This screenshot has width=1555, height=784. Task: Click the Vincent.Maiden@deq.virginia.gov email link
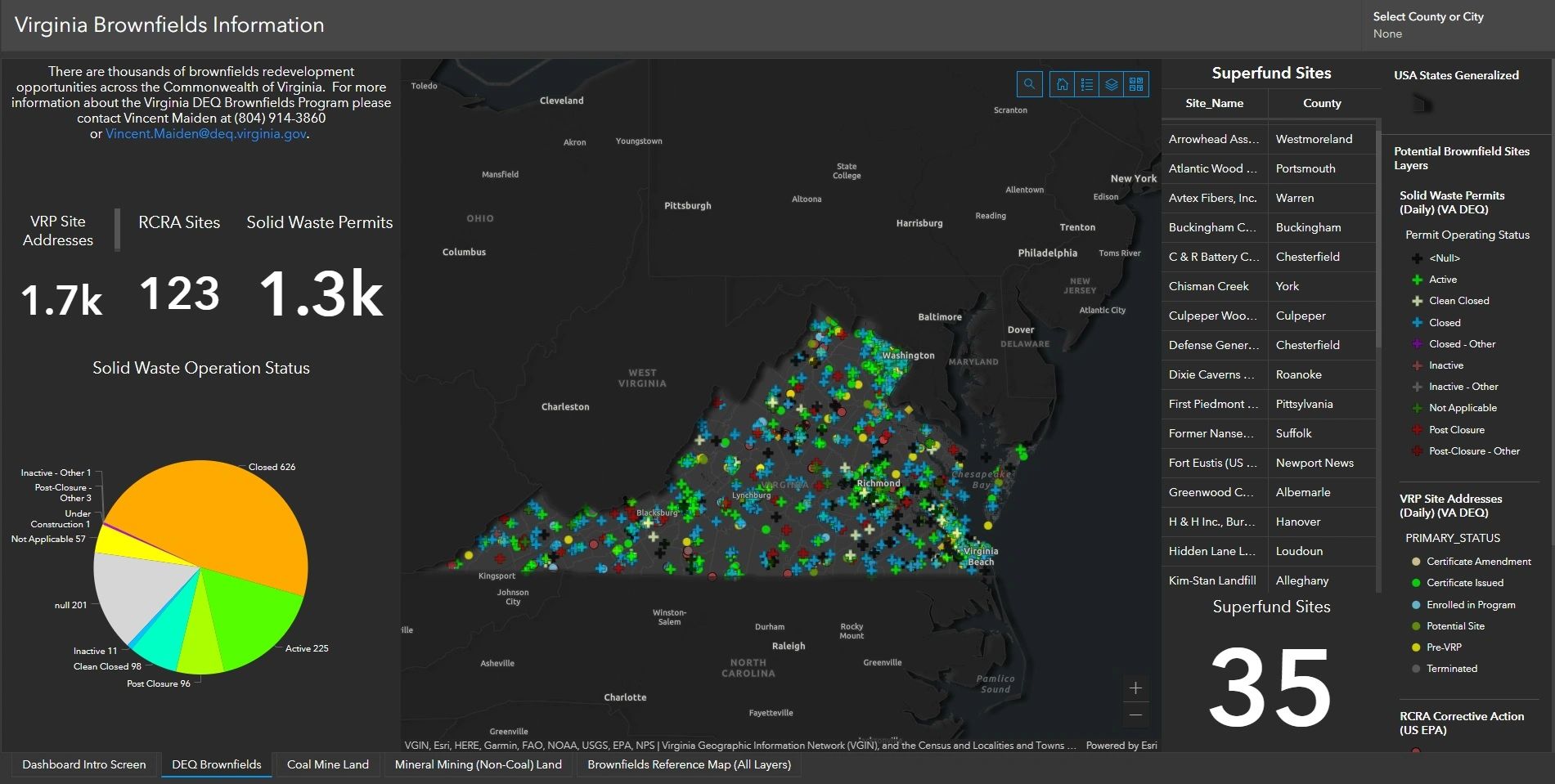click(x=204, y=133)
